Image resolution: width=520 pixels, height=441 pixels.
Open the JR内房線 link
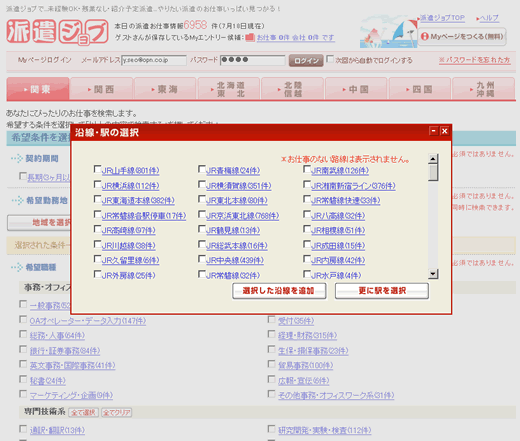pos(338,260)
